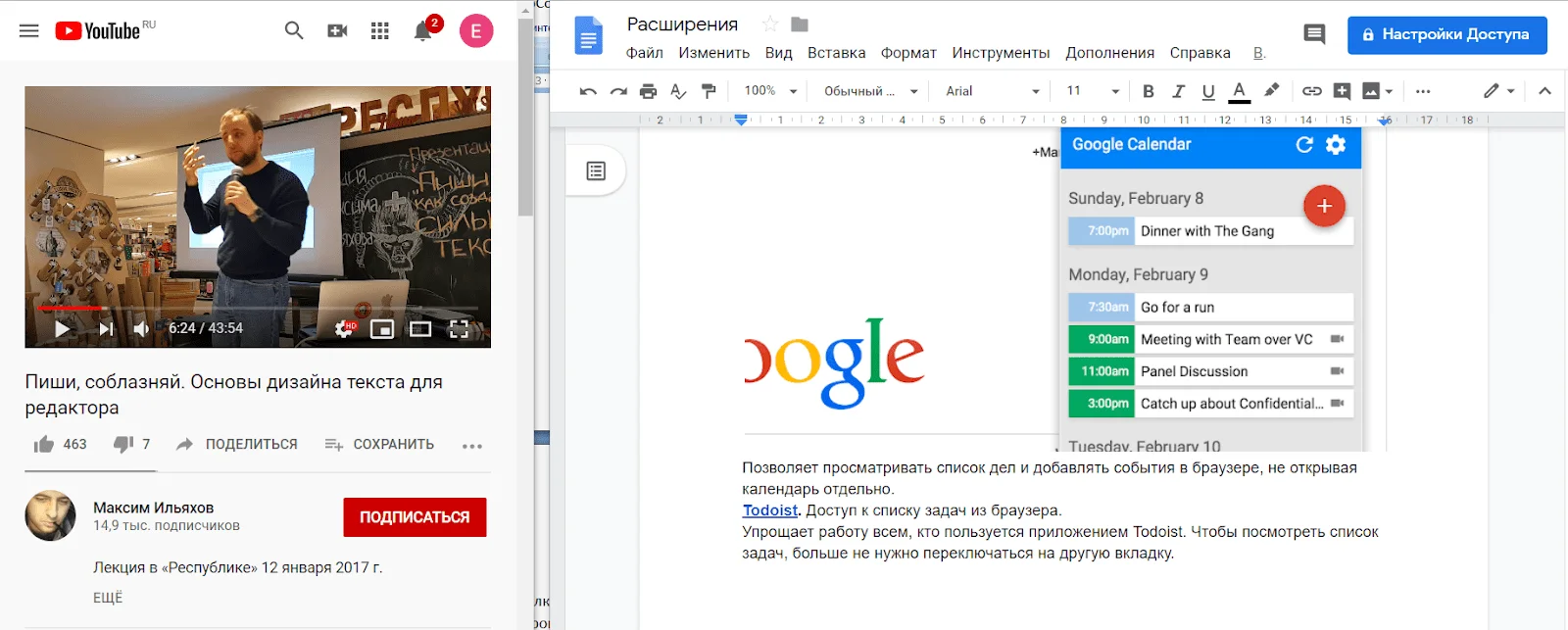The width and height of the screenshot is (1568, 630).
Task: Mute the YouTube video player
Action: click(141, 329)
